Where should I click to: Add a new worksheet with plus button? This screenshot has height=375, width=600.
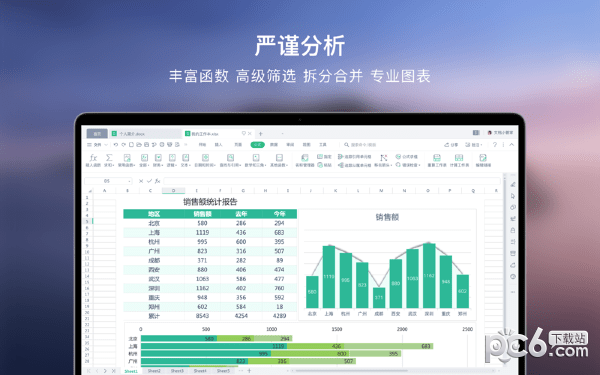[x=249, y=370]
